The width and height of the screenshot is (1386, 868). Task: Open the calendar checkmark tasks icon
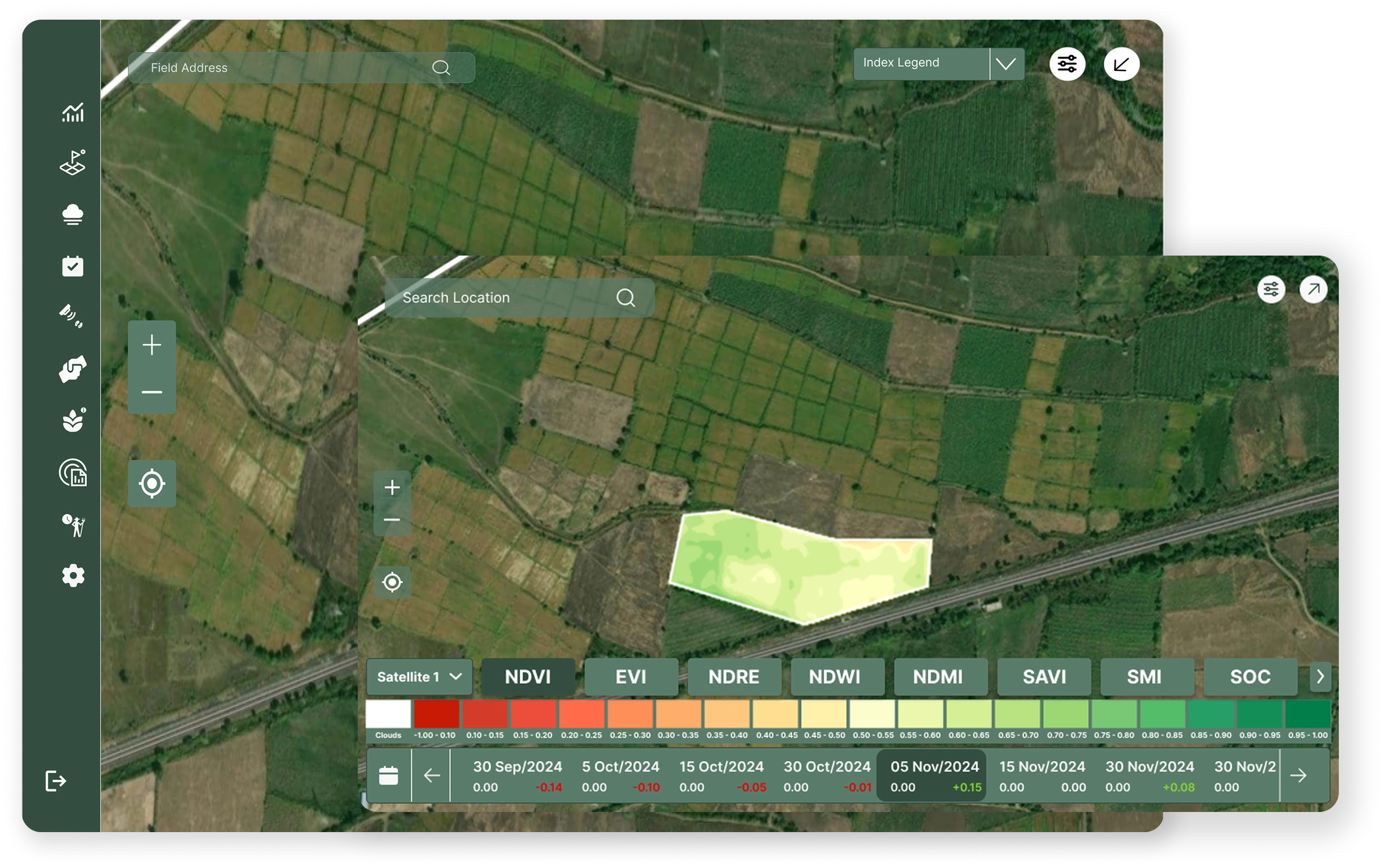coord(73,266)
